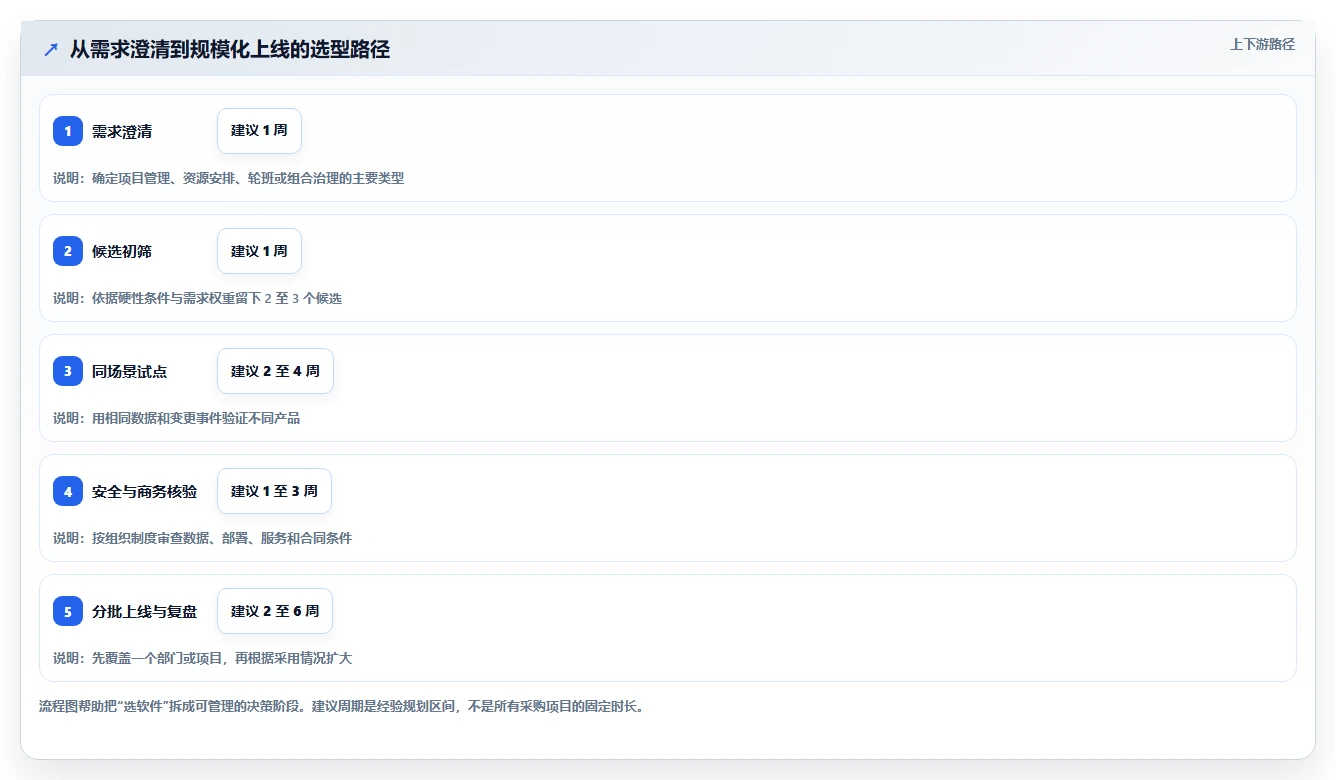Image resolution: width=1336 pixels, height=780 pixels.
Task: Click step number 2 badge for 候选初筛
Action: point(68,251)
